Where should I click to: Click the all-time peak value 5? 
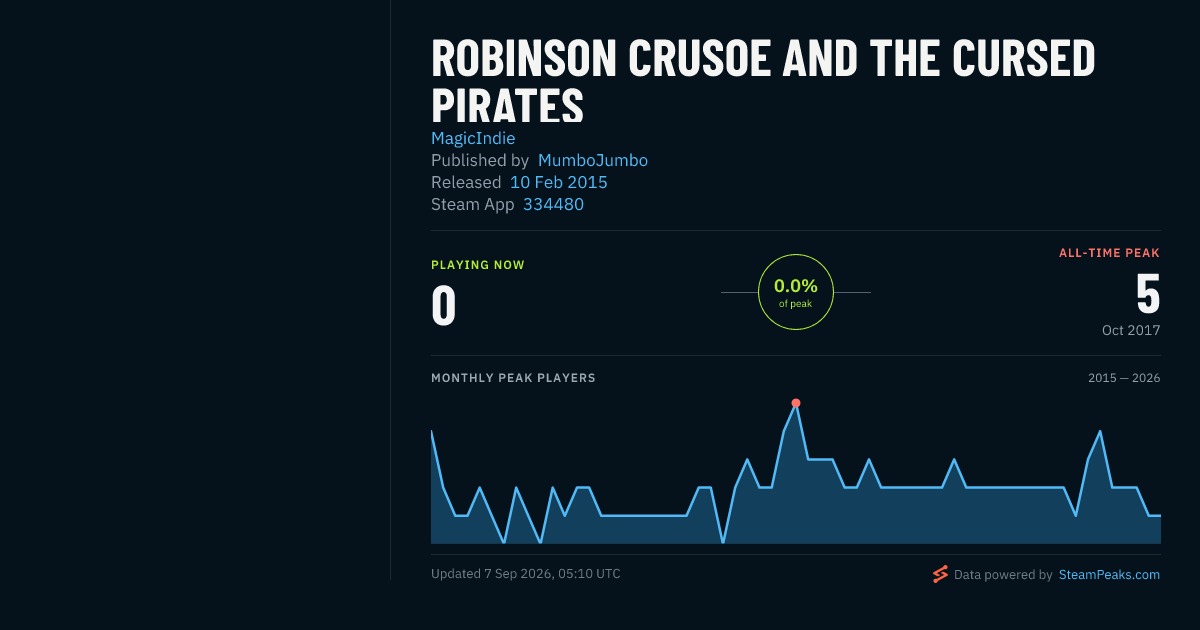pos(1148,294)
